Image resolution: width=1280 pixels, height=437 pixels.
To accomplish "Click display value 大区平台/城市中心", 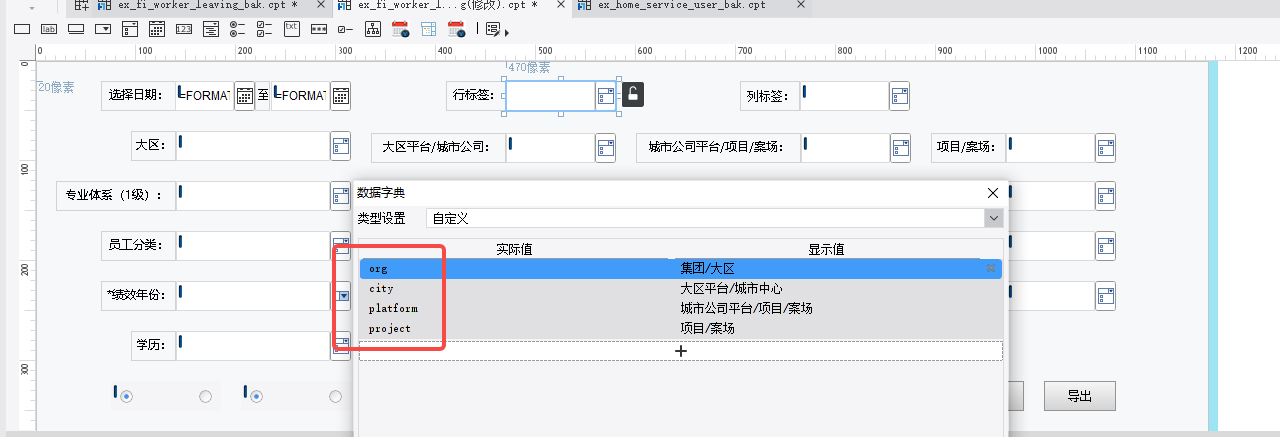I will [731, 288].
